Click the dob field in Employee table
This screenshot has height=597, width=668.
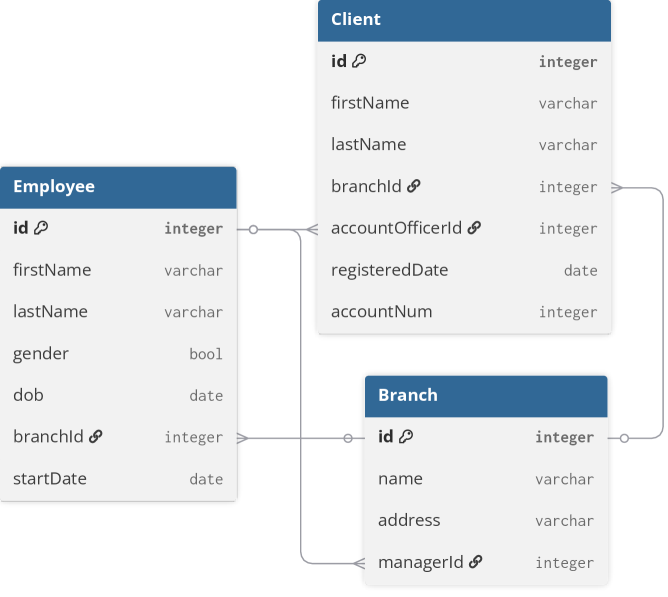click(28, 395)
